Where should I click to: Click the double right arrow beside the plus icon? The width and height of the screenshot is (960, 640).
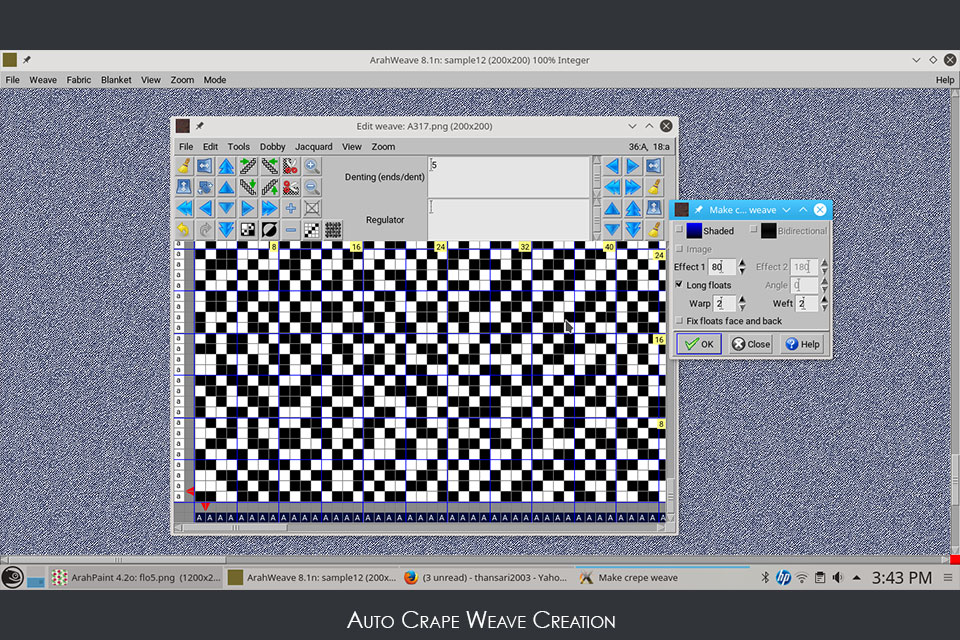pos(269,208)
